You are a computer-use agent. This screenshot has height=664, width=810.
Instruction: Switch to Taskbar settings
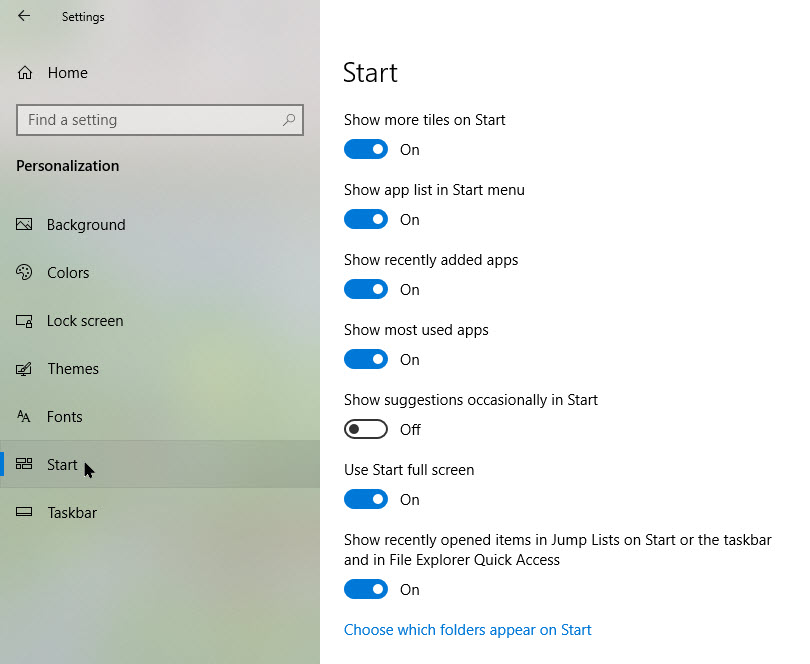(73, 512)
